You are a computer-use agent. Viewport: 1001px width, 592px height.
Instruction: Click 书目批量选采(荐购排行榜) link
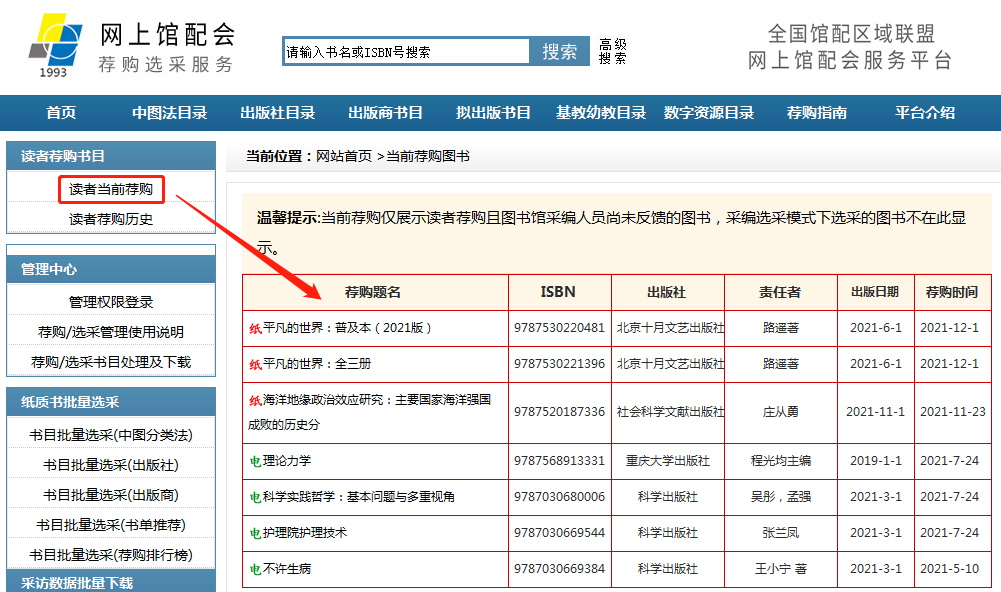[111, 555]
